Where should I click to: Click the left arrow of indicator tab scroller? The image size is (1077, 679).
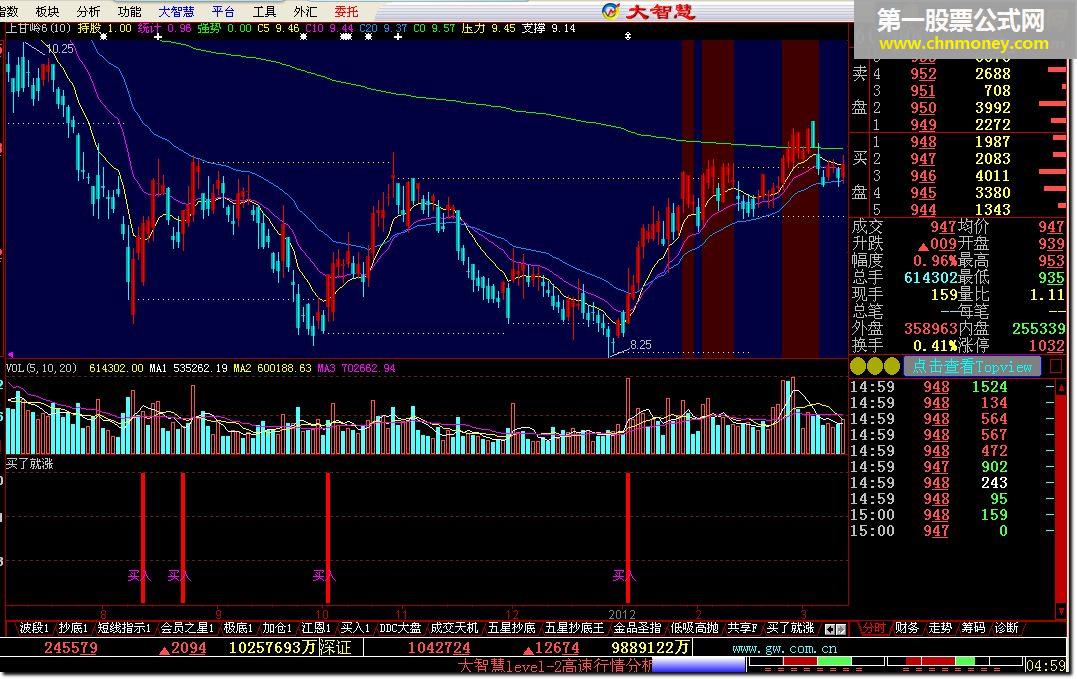pyautogui.click(x=830, y=629)
